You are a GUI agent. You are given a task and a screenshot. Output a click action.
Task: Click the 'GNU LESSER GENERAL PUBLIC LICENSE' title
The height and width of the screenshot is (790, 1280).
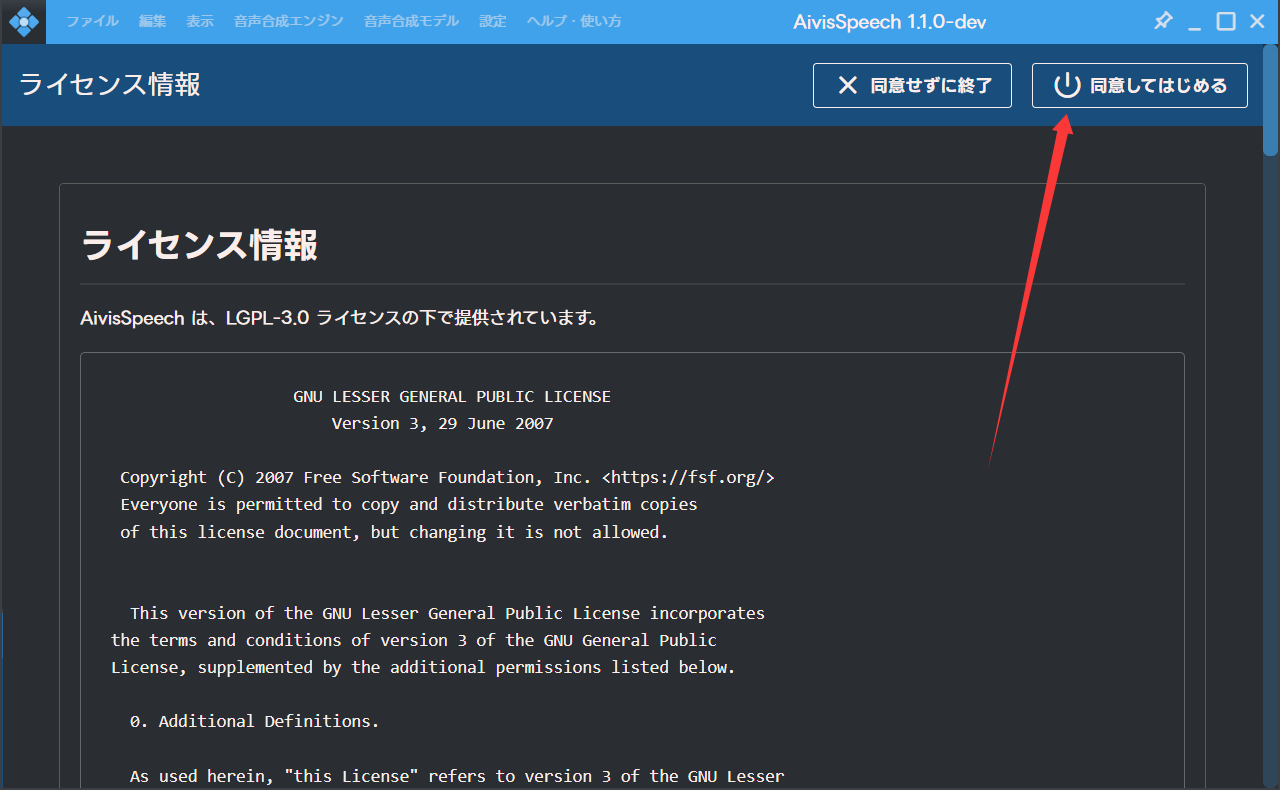tap(452, 397)
